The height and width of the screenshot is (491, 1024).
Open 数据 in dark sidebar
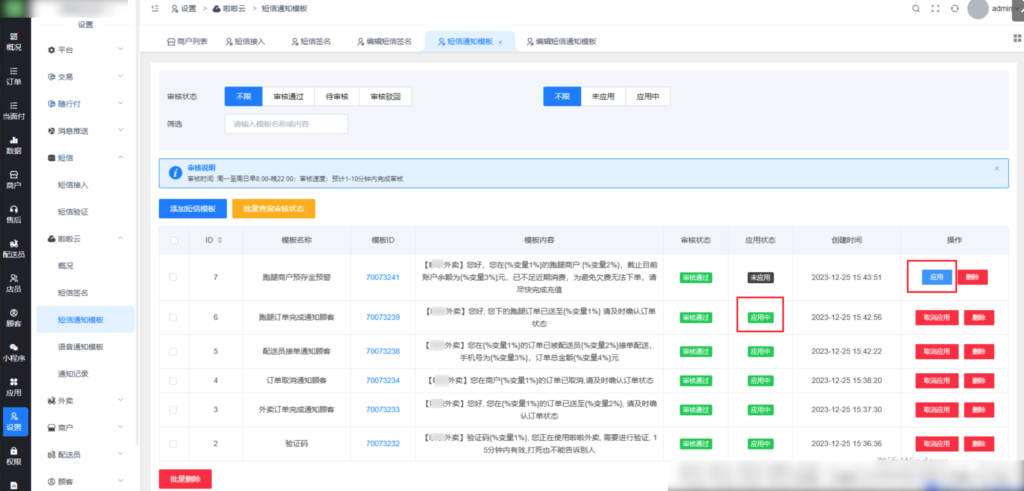pyautogui.click(x=14, y=146)
